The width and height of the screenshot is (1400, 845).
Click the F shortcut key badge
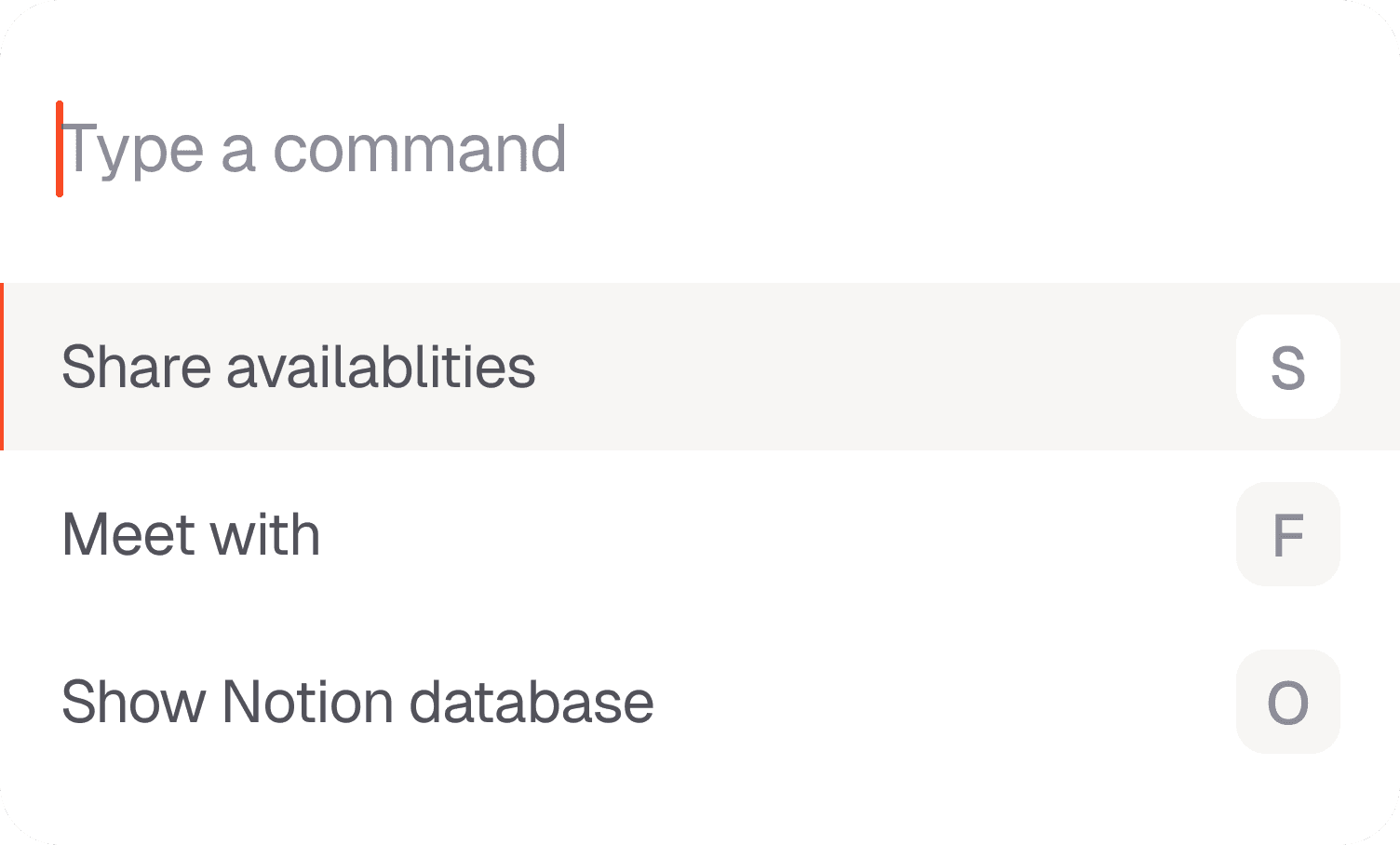pos(1287,534)
